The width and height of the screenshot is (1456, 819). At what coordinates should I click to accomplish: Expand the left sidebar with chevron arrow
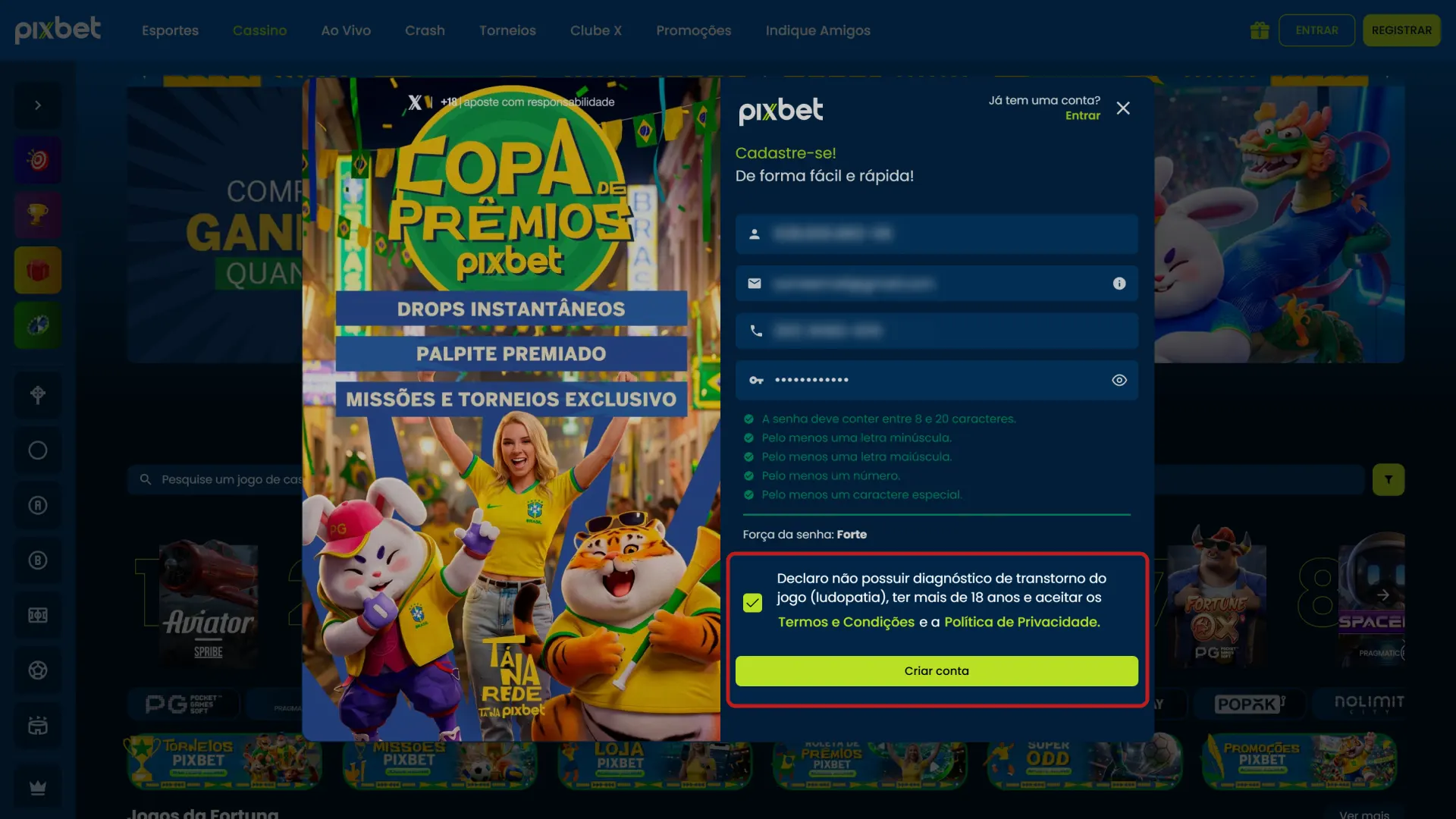click(38, 105)
